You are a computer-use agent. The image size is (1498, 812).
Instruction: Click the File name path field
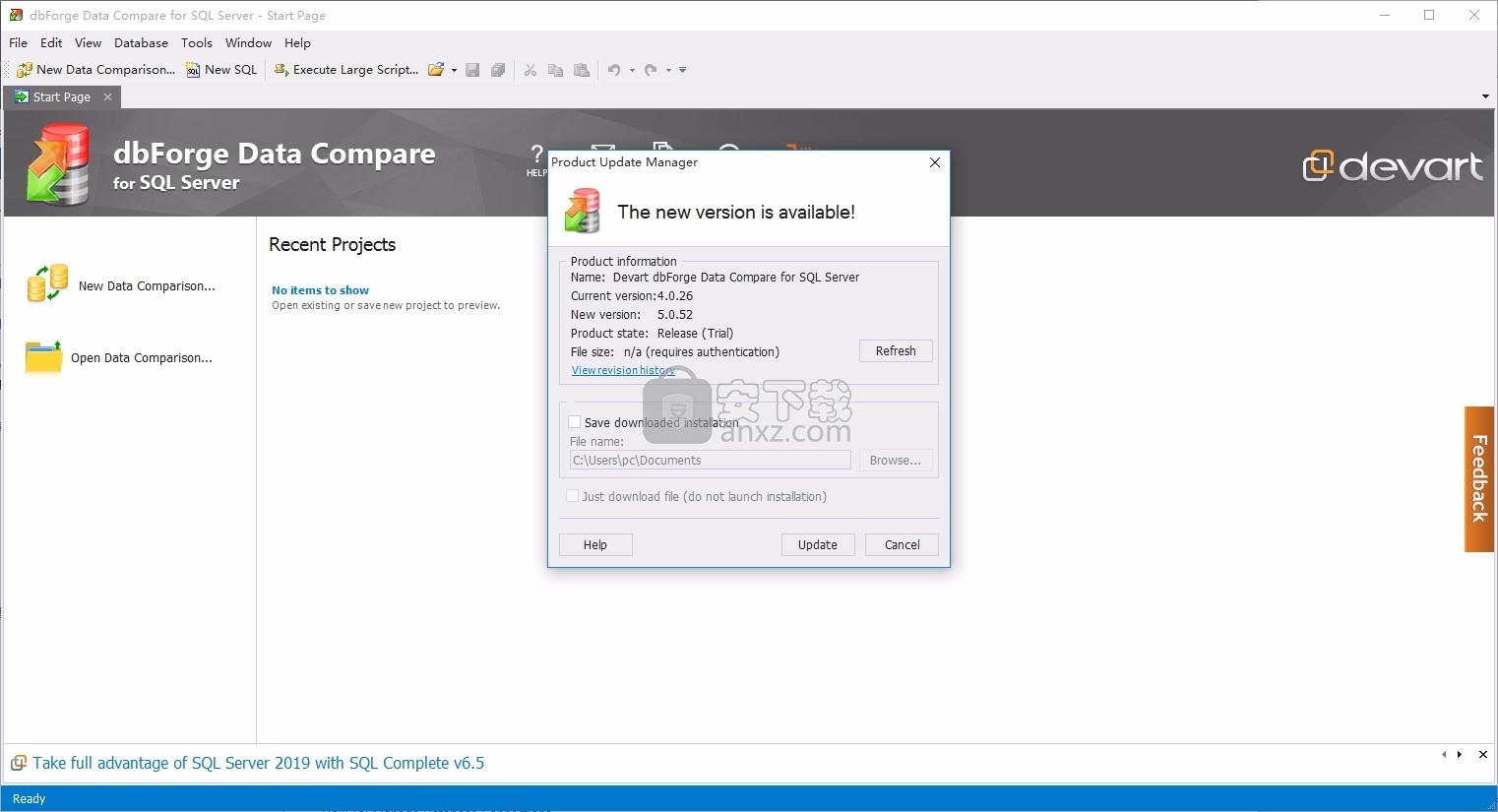pyautogui.click(x=710, y=461)
